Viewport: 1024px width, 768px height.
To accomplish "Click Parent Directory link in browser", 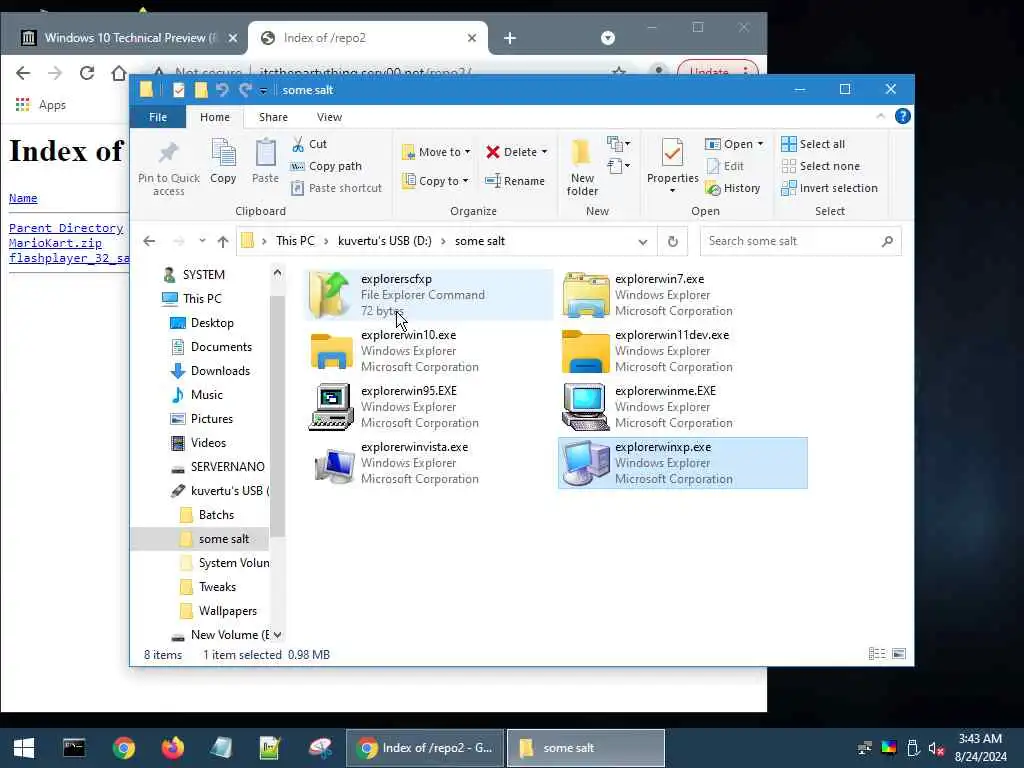I will tap(66, 228).
